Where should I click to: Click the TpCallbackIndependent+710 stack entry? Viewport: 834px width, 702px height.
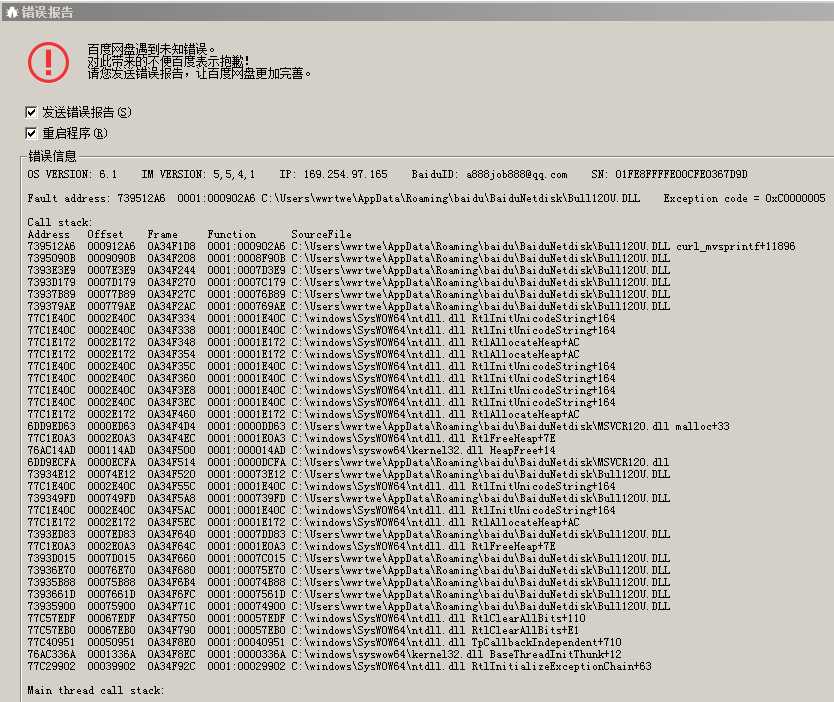click(324, 642)
